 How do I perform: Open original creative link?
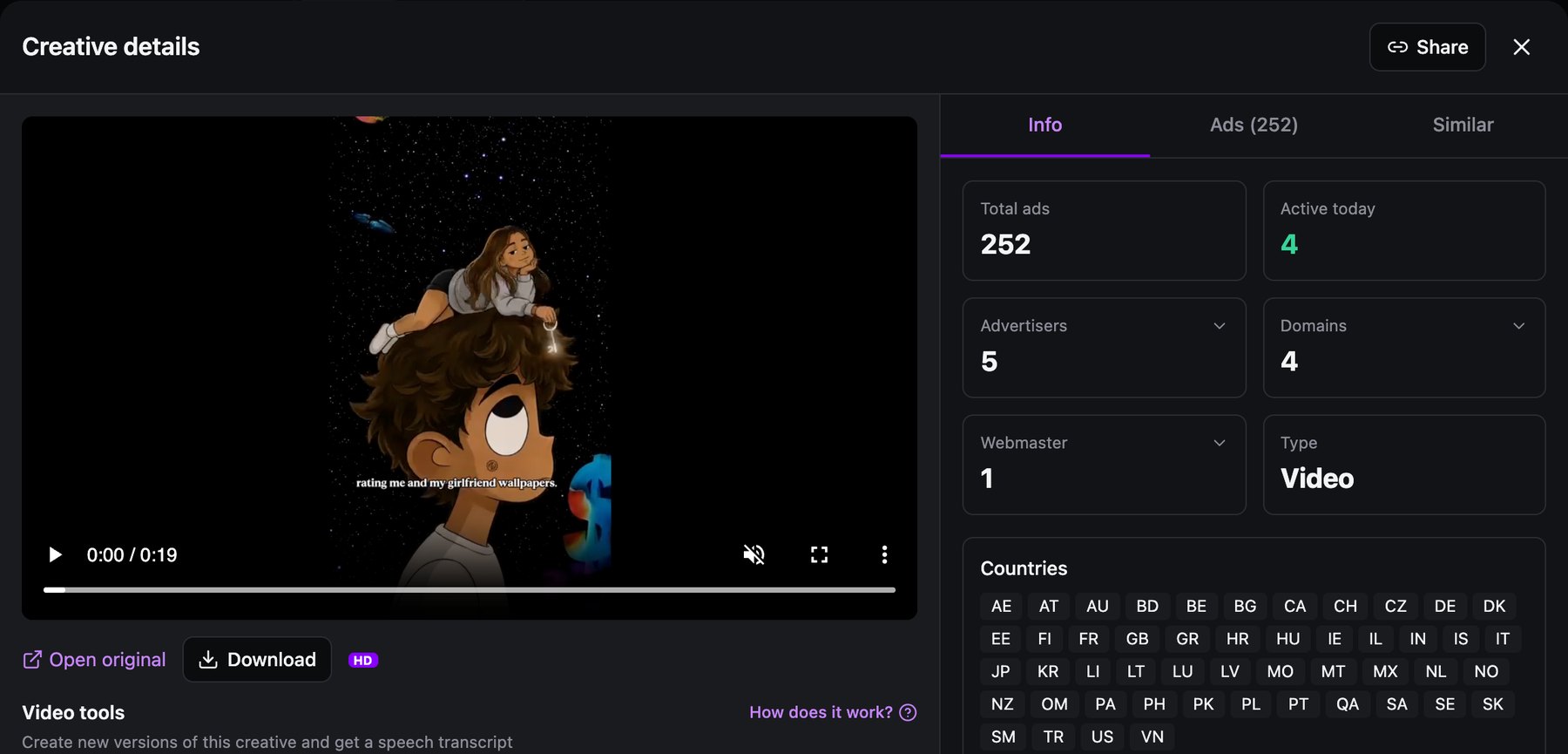(x=94, y=660)
